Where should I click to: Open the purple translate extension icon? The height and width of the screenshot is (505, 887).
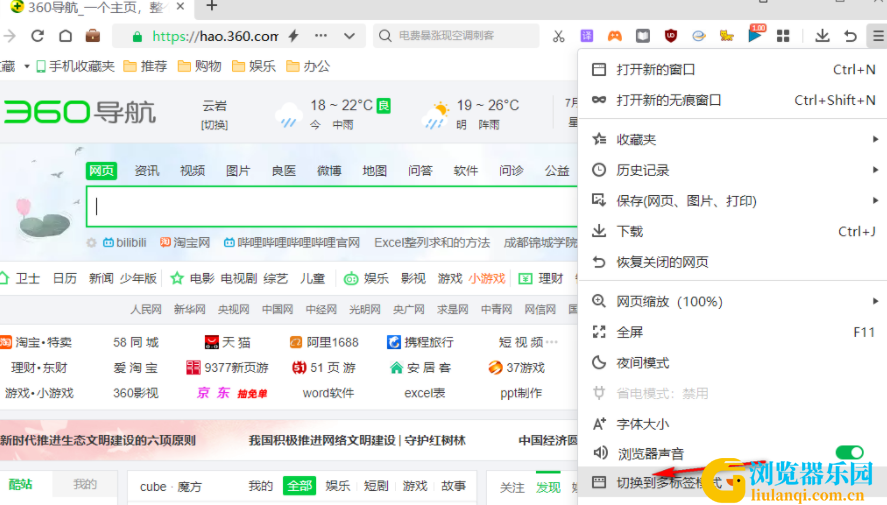point(587,36)
